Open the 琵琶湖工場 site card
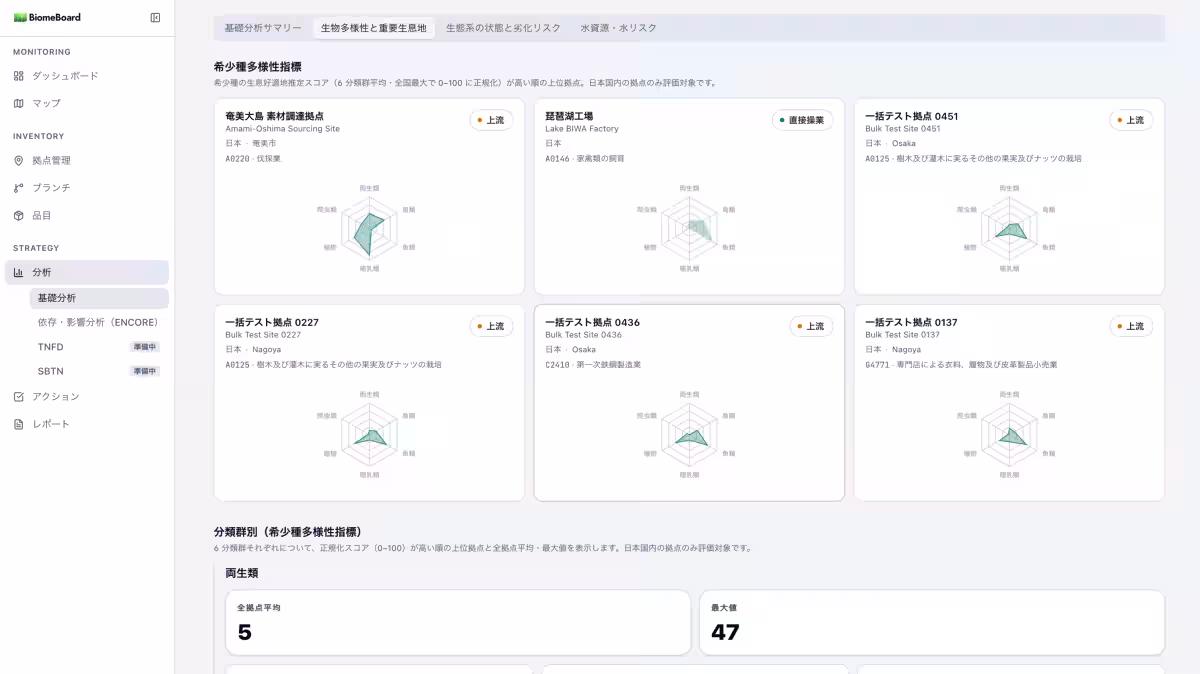 [689, 196]
